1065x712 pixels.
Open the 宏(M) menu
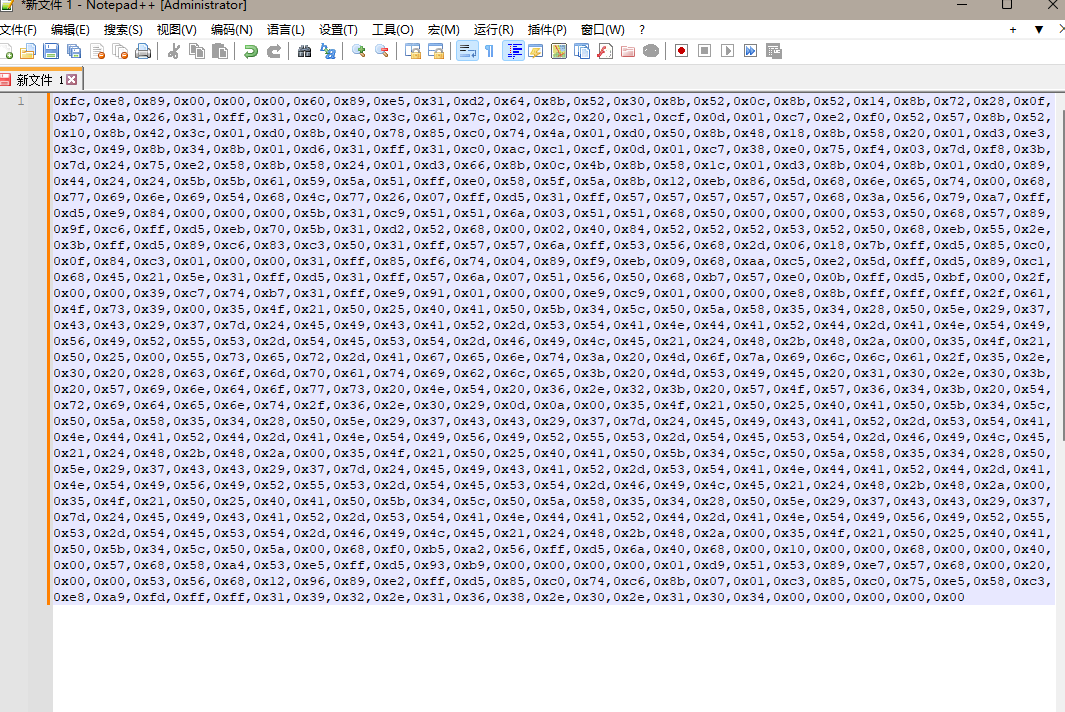tap(444, 30)
